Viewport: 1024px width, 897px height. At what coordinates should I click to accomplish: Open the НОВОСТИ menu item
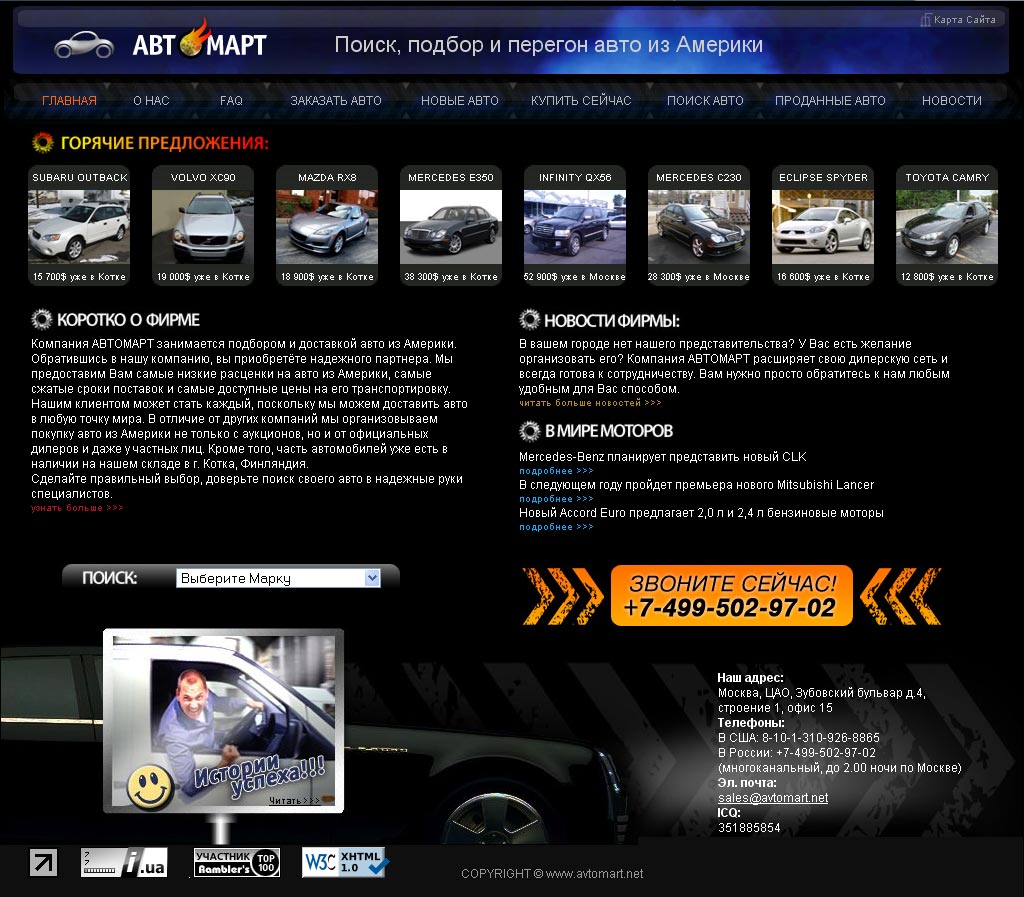(951, 100)
